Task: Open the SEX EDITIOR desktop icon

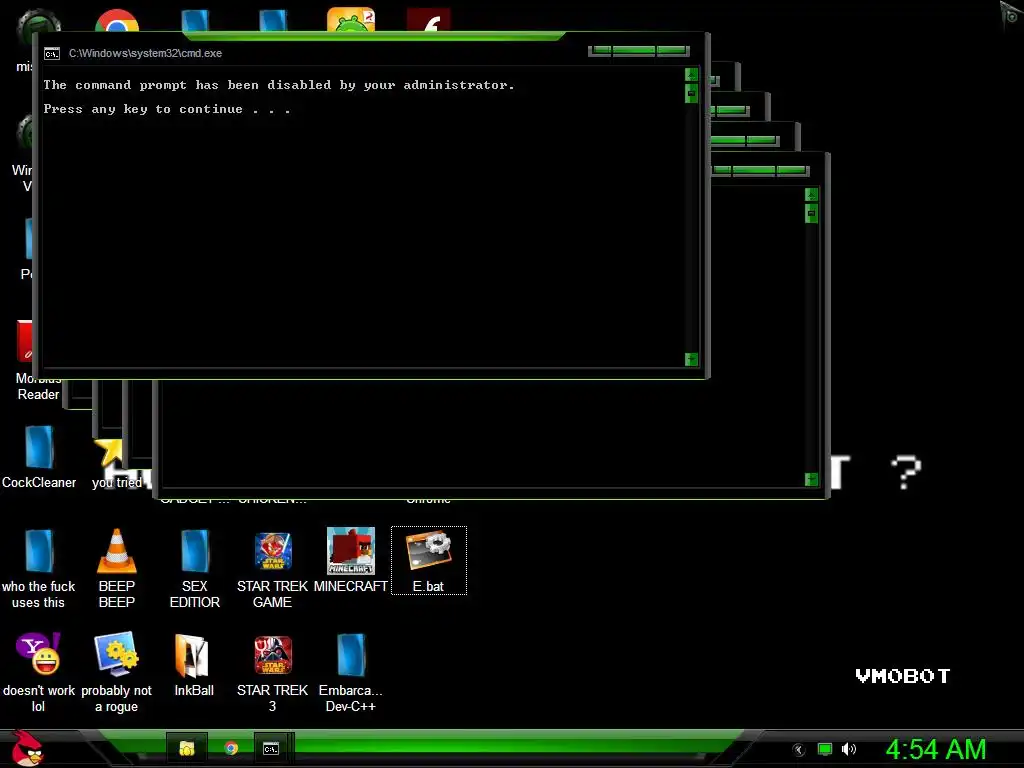Action: (x=195, y=568)
